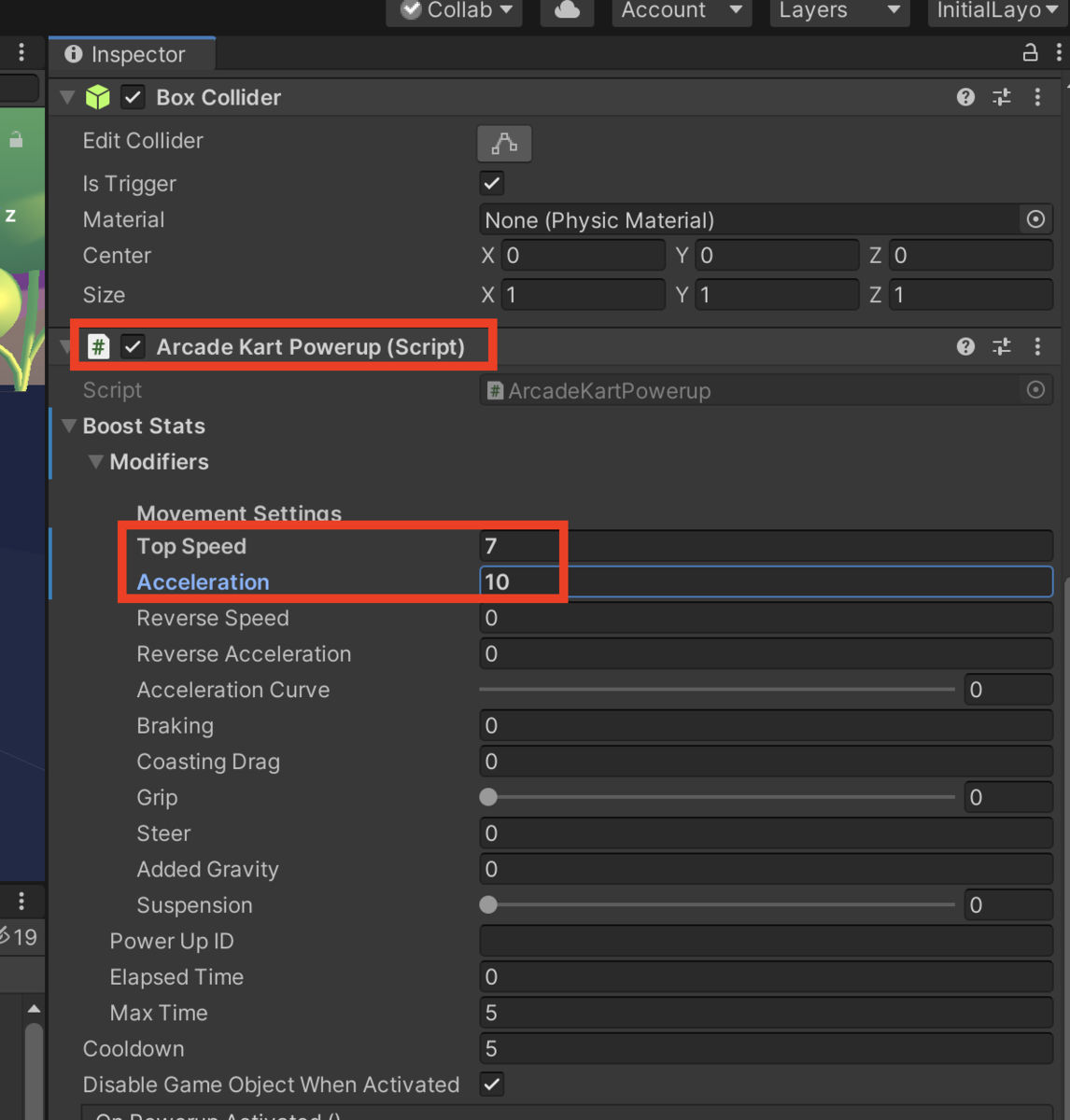The height and width of the screenshot is (1120, 1070).
Task: Open Arcade Kart Powerup preset settings
Action: (x=1002, y=346)
